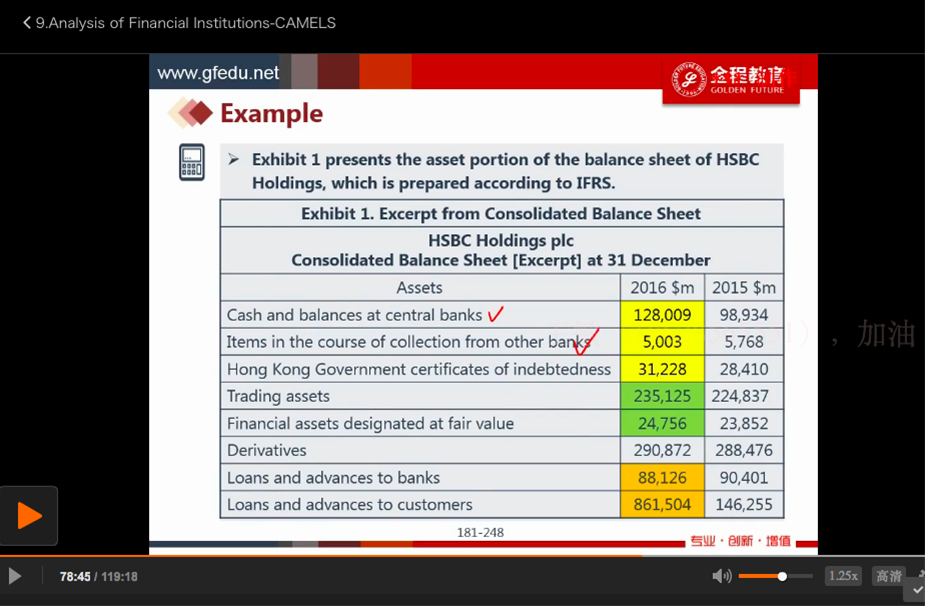The image size is (925, 606).
Task: Click the 'HSBC Holdings plc' table heading
Action: point(501,240)
